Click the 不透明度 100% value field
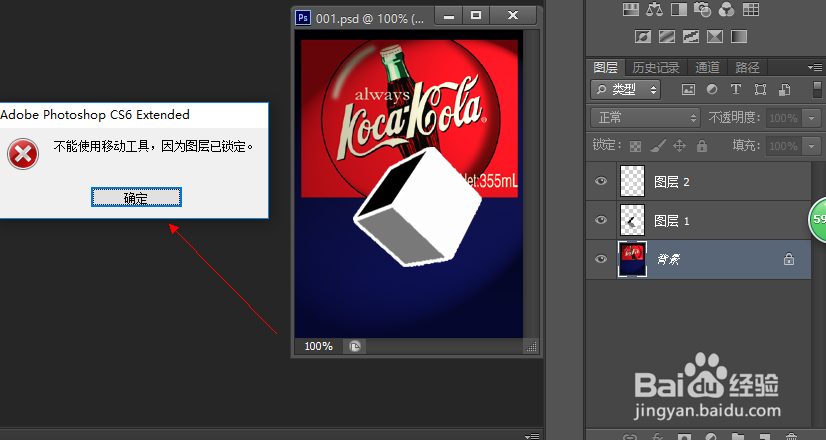The height and width of the screenshot is (440, 826). pos(784,118)
